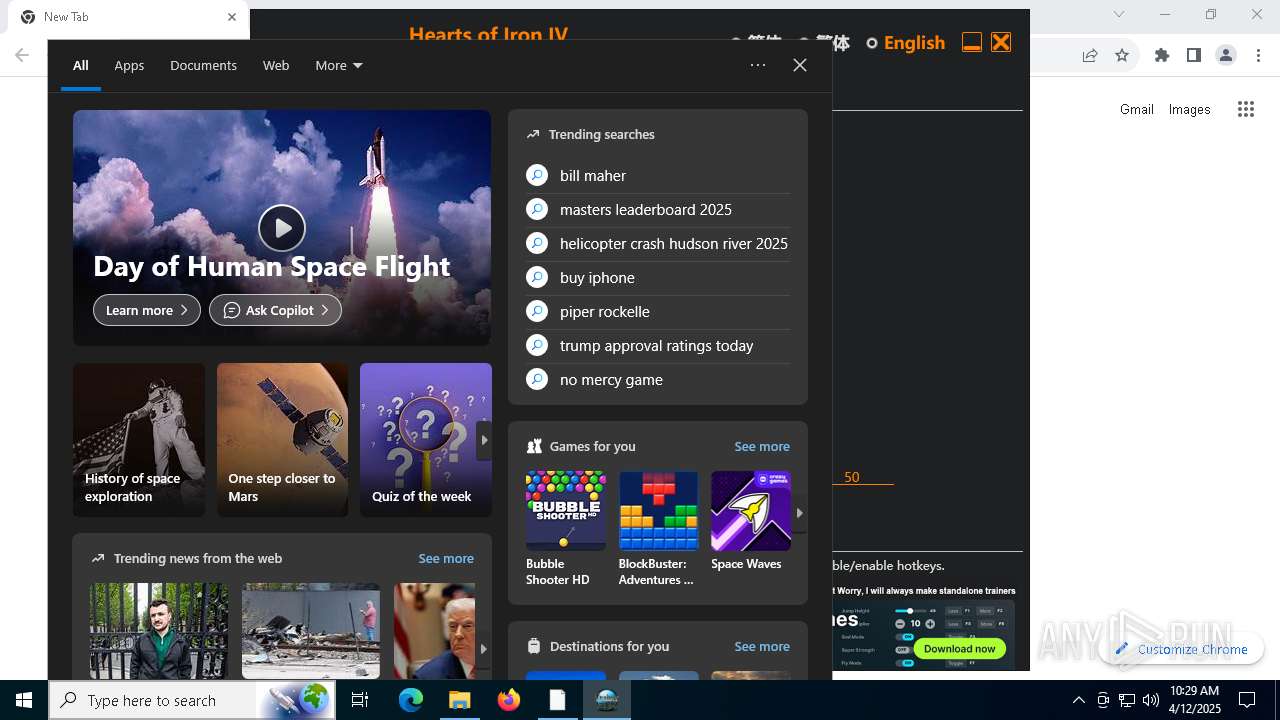Open trainer app icon on taskbar
The width and height of the screenshot is (1280, 720).
607,700
